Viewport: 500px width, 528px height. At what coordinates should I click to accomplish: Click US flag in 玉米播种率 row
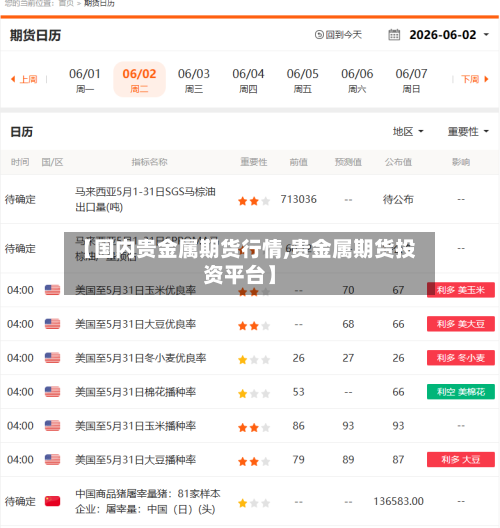(52, 426)
